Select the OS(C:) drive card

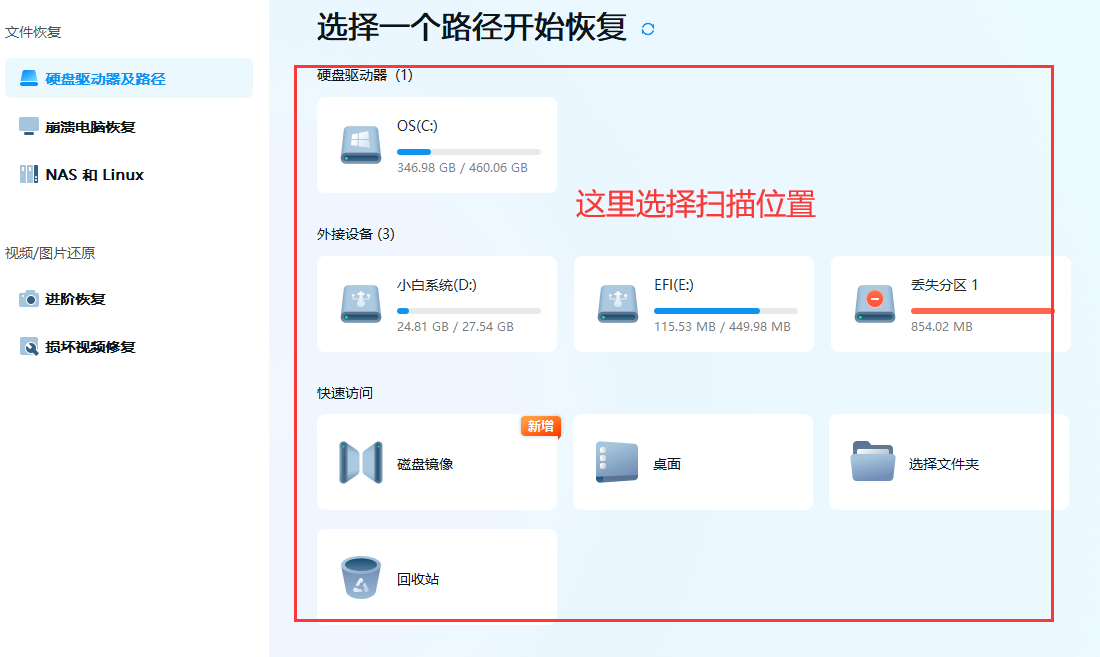tap(437, 144)
